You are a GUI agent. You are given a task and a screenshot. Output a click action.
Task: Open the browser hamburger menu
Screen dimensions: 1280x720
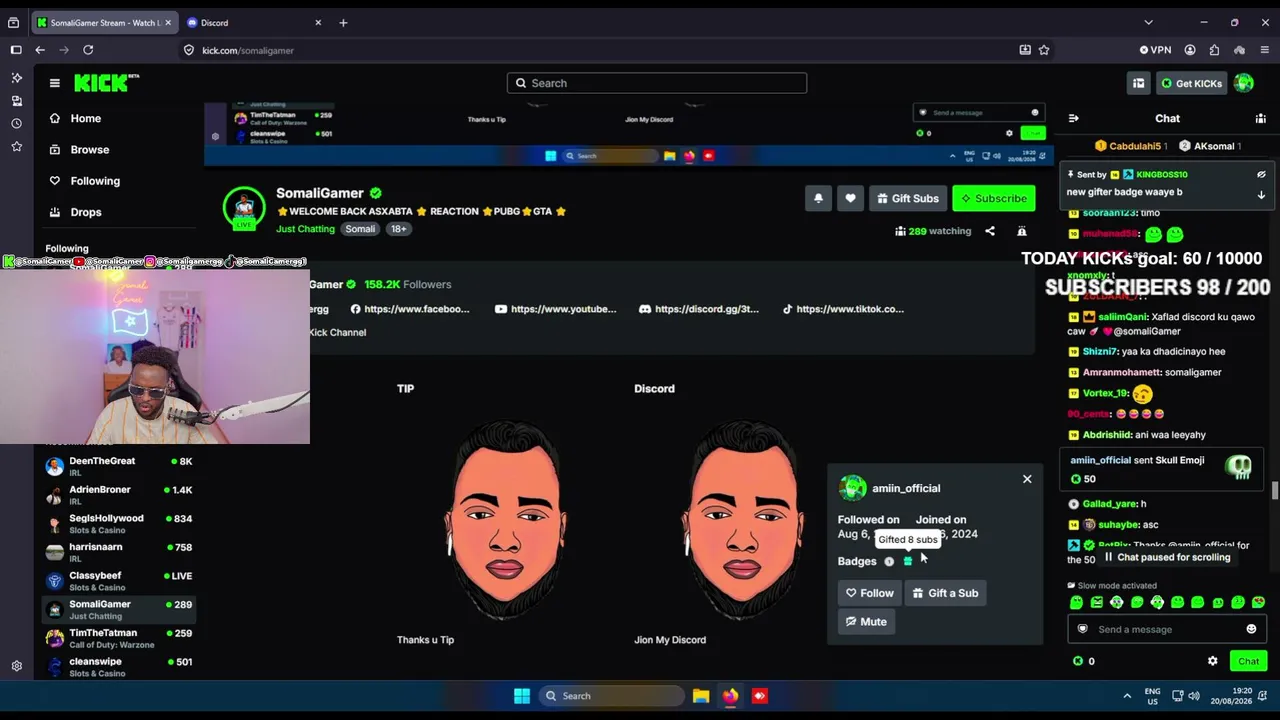click(1265, 50)
